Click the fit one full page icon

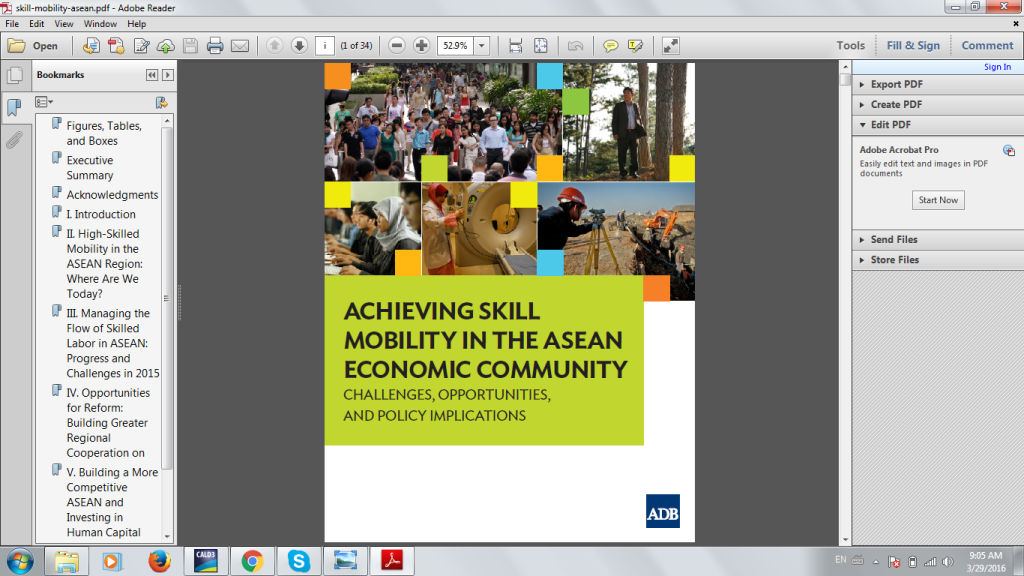pyautogui.click(x=541, y=46)
